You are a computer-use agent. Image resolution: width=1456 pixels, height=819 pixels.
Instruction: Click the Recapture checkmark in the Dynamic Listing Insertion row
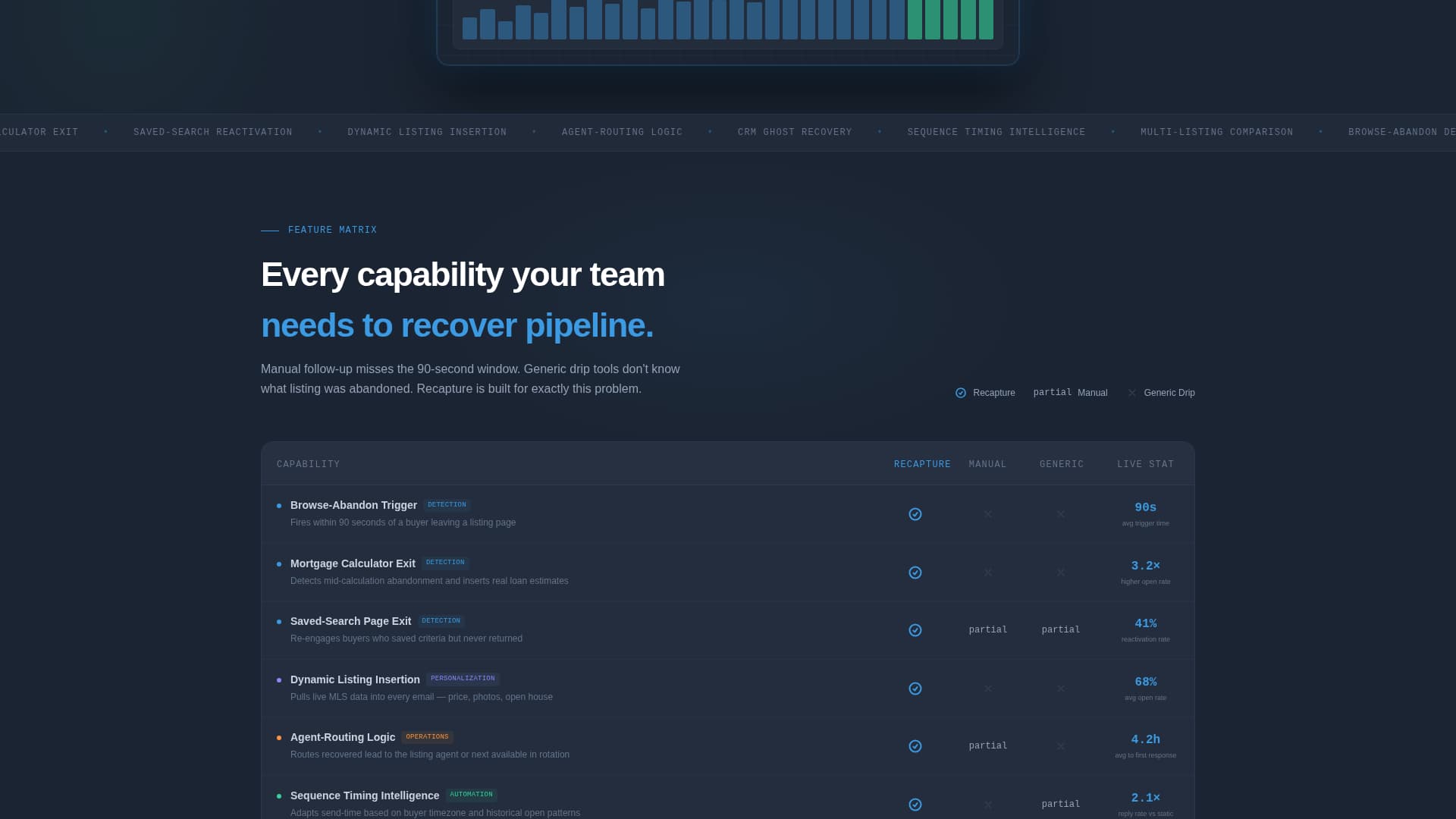point(915,689)
